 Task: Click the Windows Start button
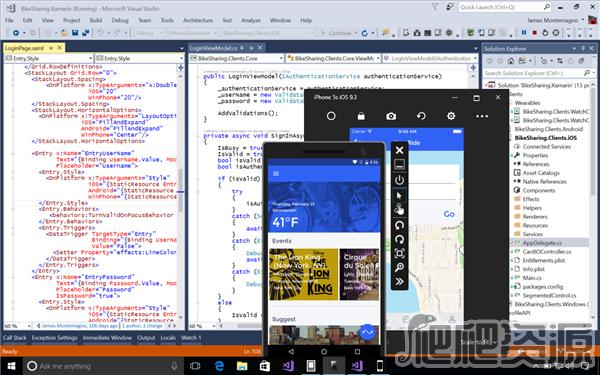11,366
